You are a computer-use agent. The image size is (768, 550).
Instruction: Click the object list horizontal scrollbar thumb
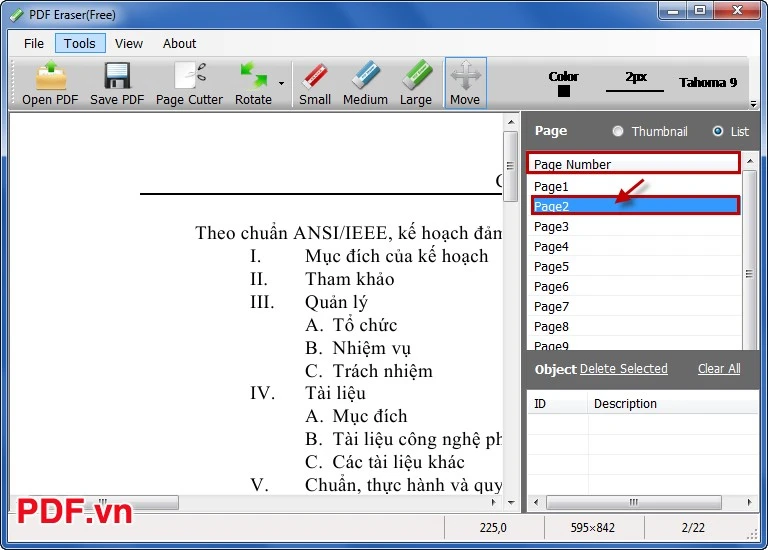click(x=634, y=502)
